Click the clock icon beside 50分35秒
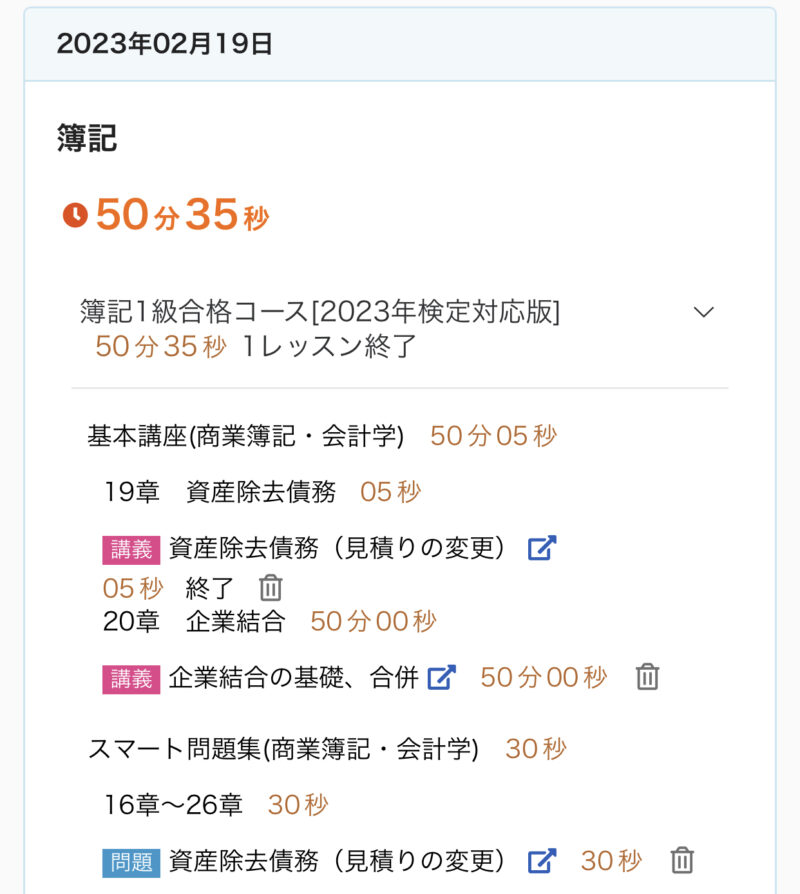Screen dimensions: 800x894 coord(75,215)
